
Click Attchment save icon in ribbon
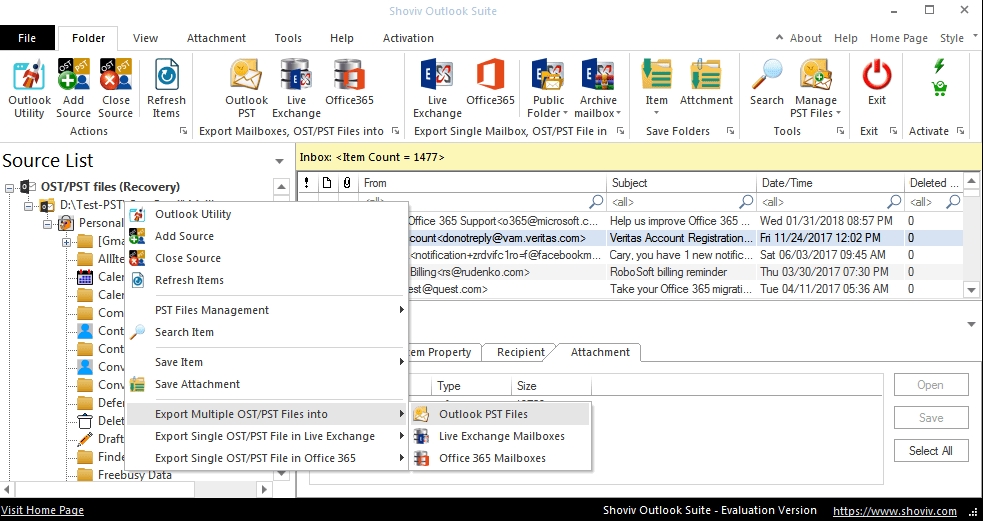[706, 83]
